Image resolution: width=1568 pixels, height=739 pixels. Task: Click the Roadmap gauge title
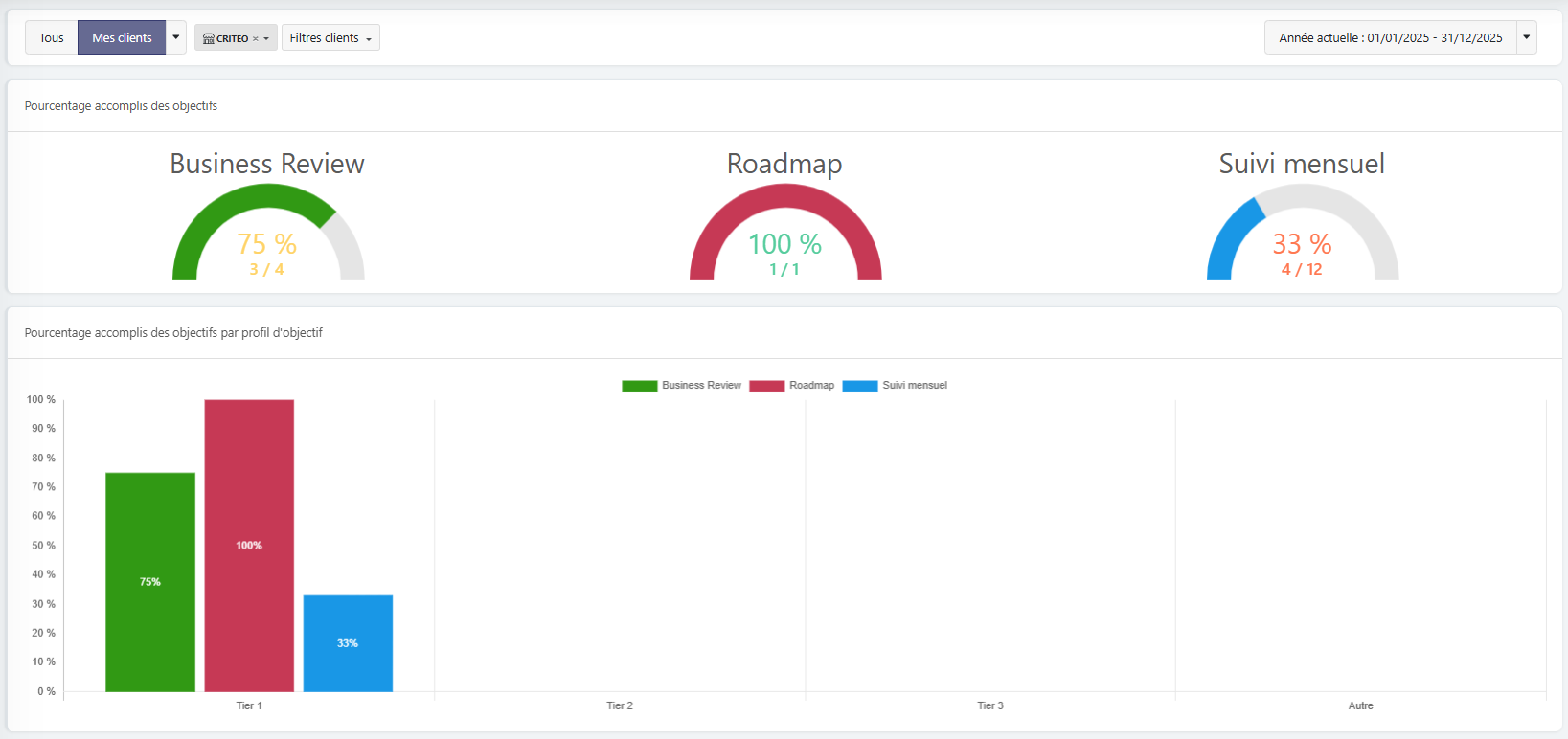pos(784,164)
